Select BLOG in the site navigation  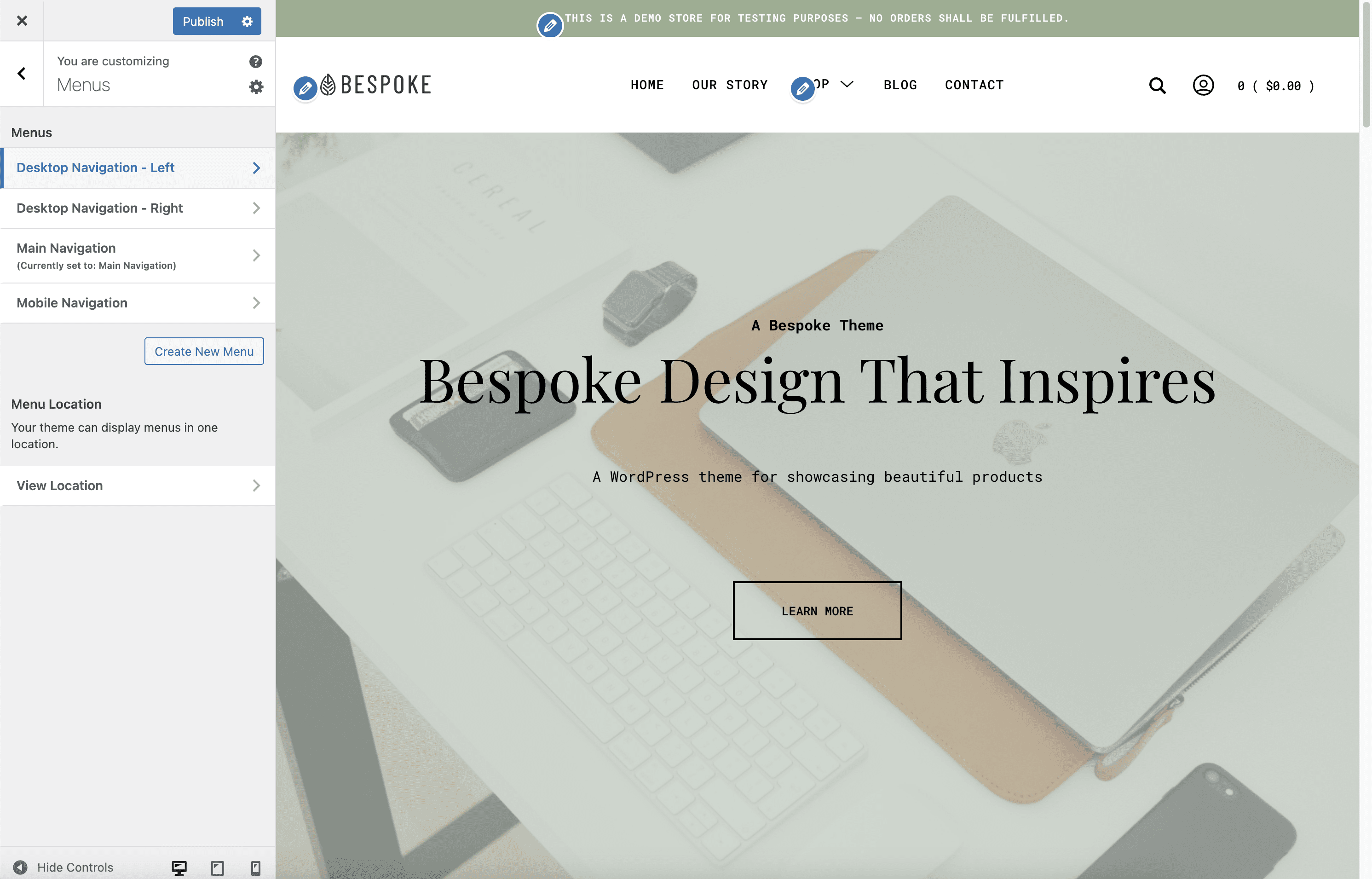899,85
